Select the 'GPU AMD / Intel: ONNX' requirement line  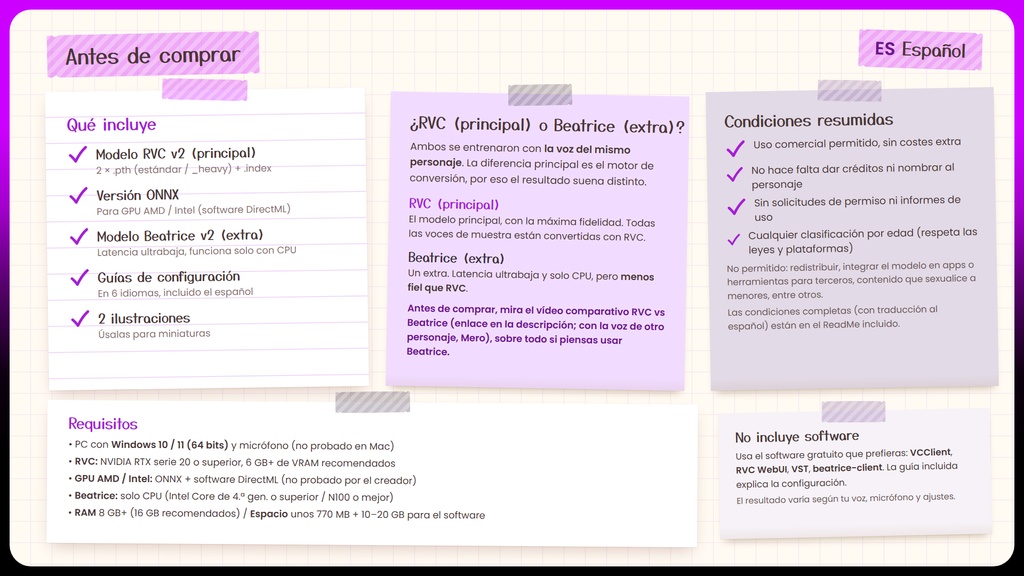242,480
